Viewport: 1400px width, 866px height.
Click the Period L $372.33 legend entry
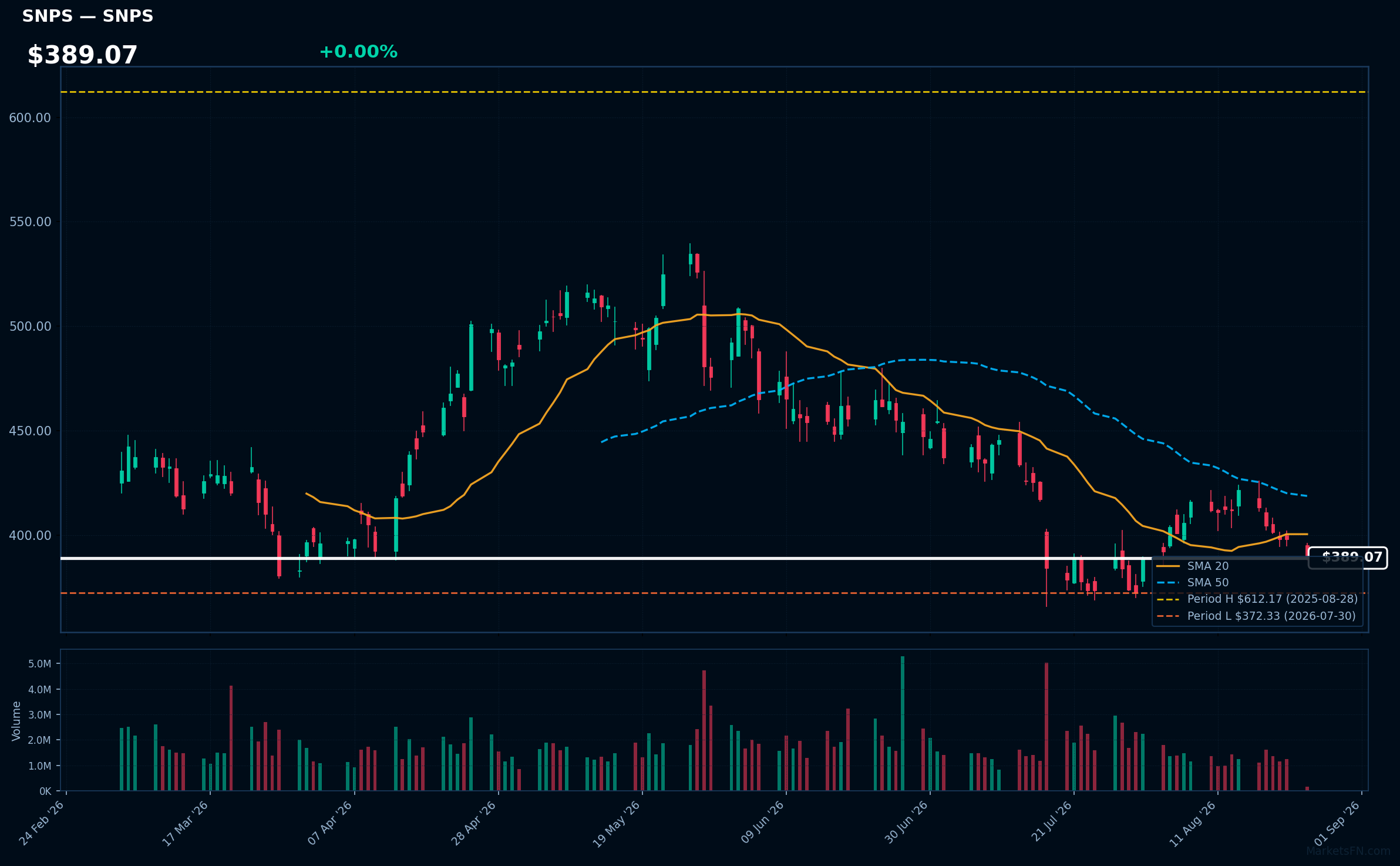pos(1256,616)
